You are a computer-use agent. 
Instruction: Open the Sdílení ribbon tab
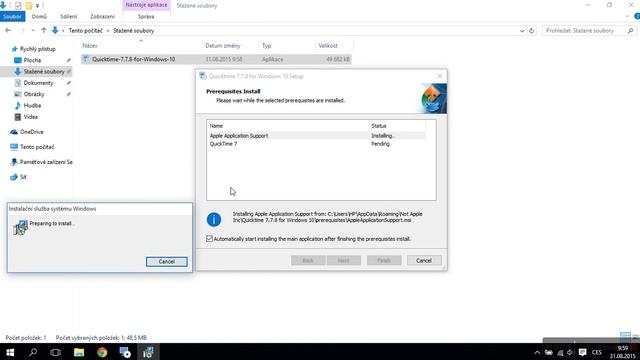[68, 17]
